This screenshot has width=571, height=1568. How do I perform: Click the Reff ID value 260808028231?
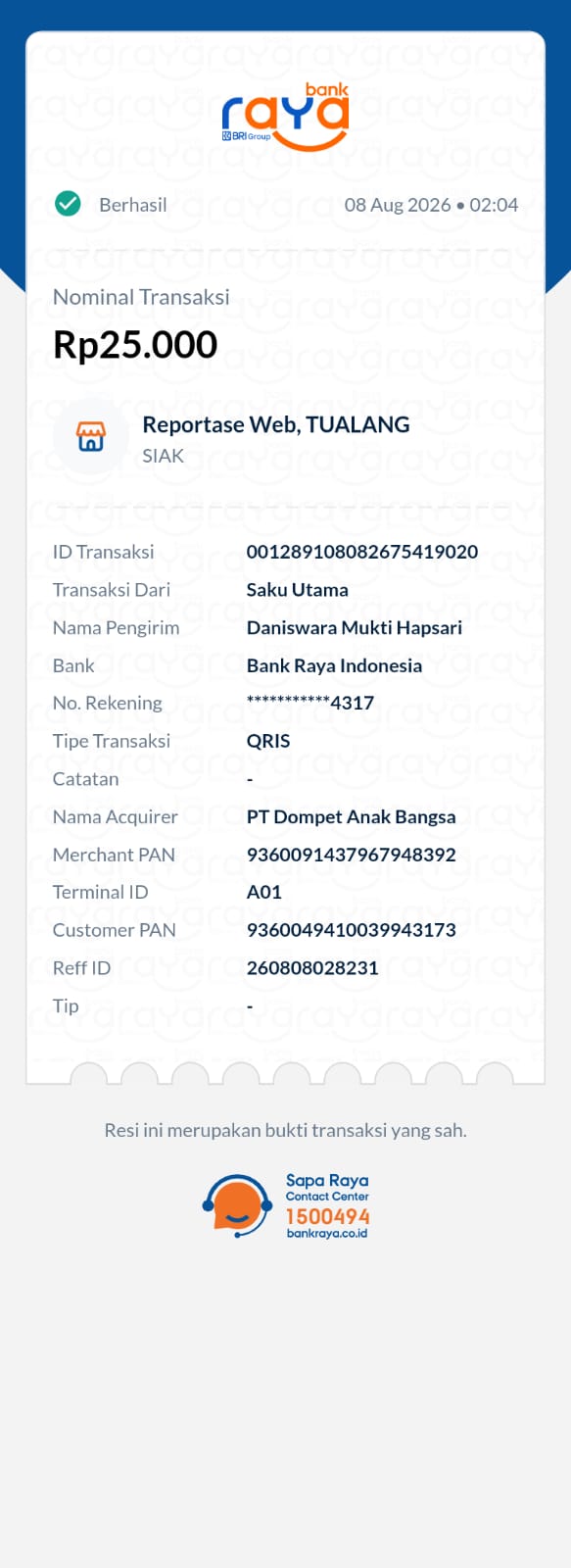click(x=312, y=968)
